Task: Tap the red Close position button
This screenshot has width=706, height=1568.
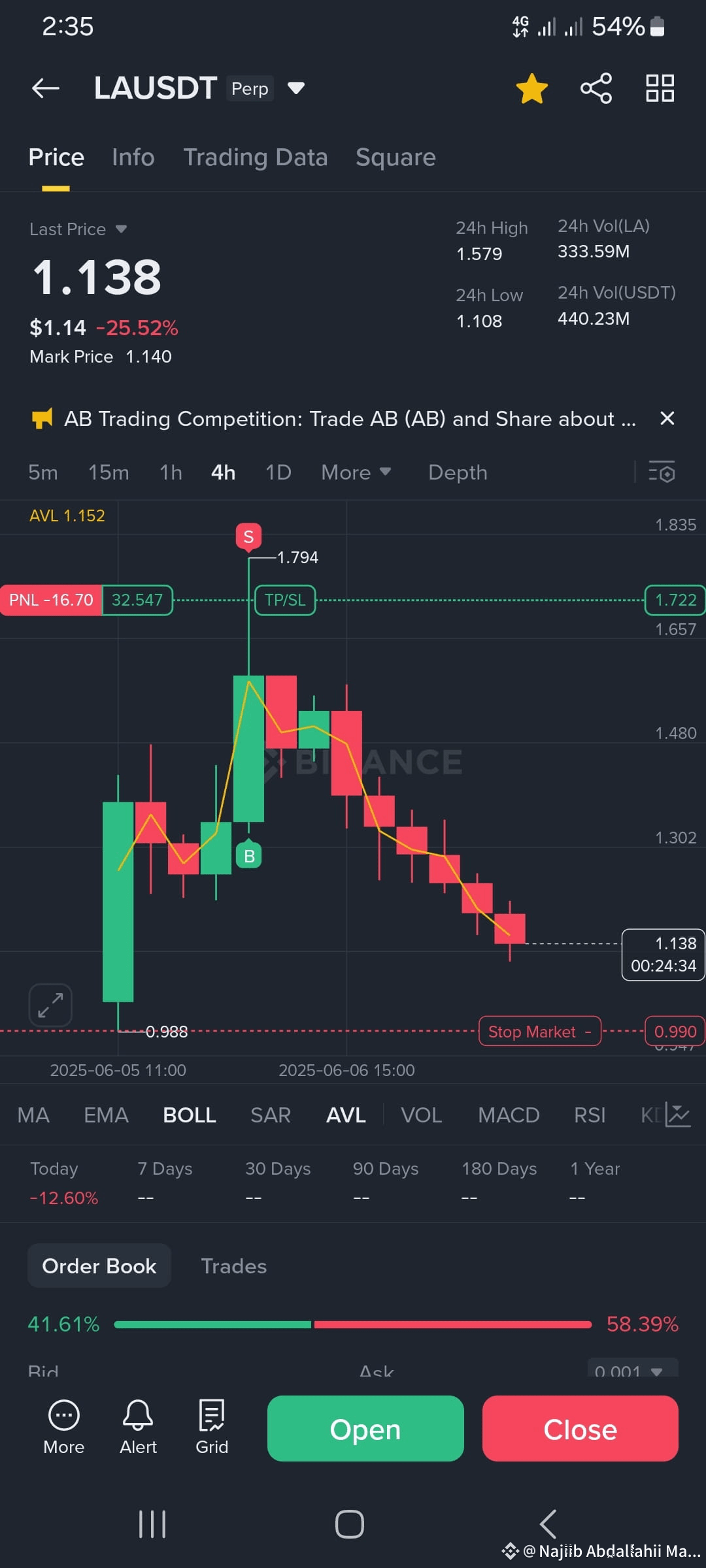Action: [580, 1429]
